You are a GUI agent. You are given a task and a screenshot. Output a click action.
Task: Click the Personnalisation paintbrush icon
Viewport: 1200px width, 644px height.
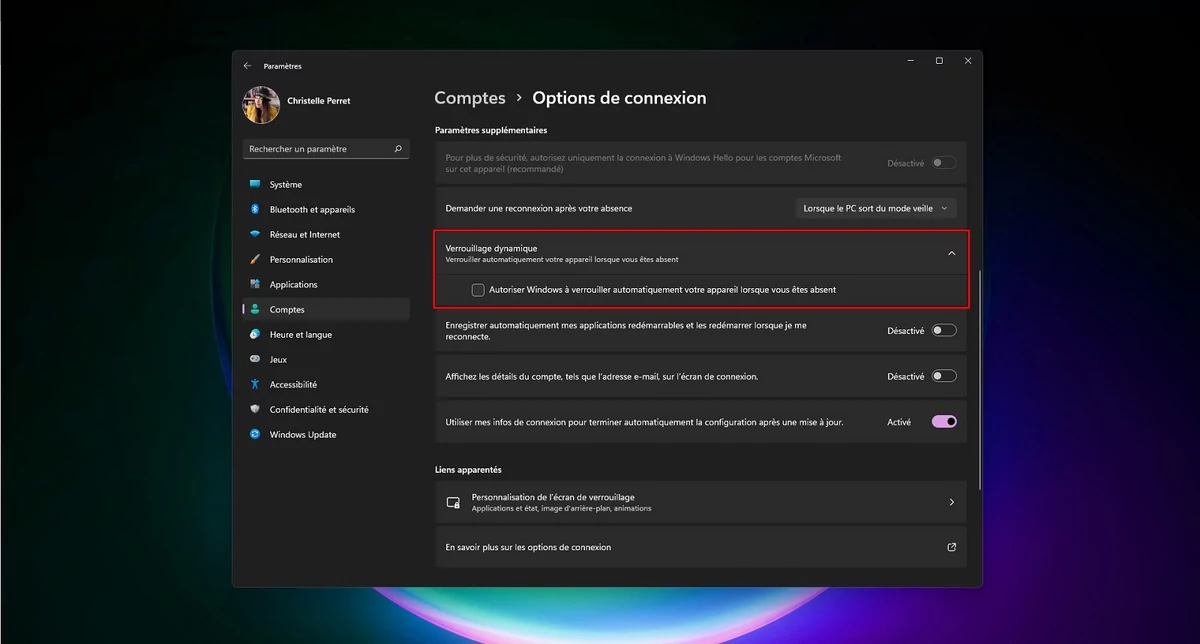(255, 259)
